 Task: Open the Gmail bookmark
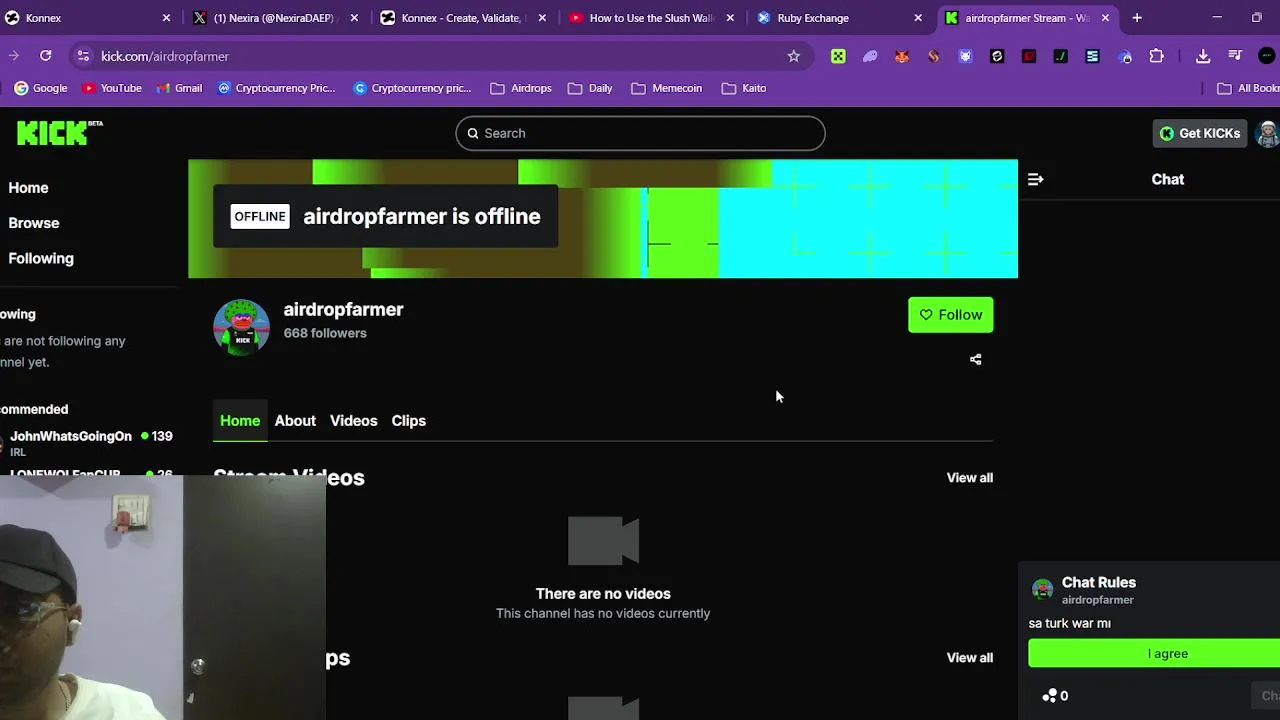[x=179, y=88]
